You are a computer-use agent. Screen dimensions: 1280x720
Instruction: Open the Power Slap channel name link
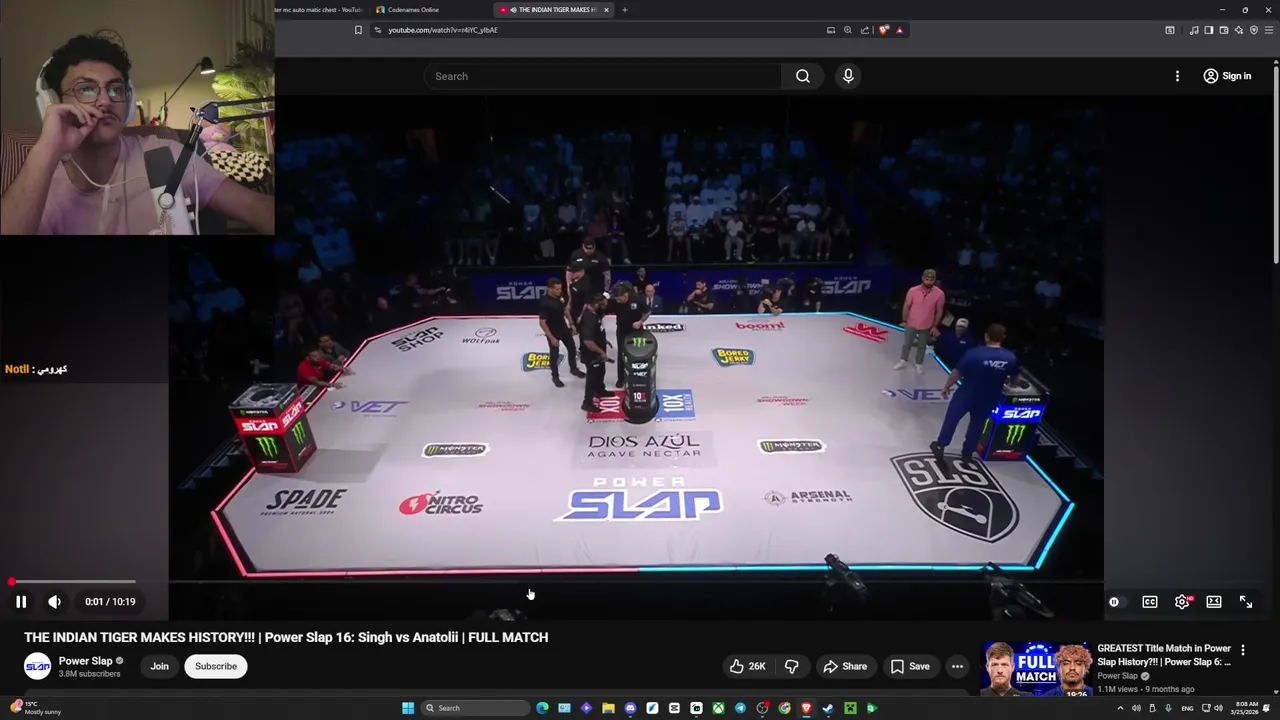(85, 661)
